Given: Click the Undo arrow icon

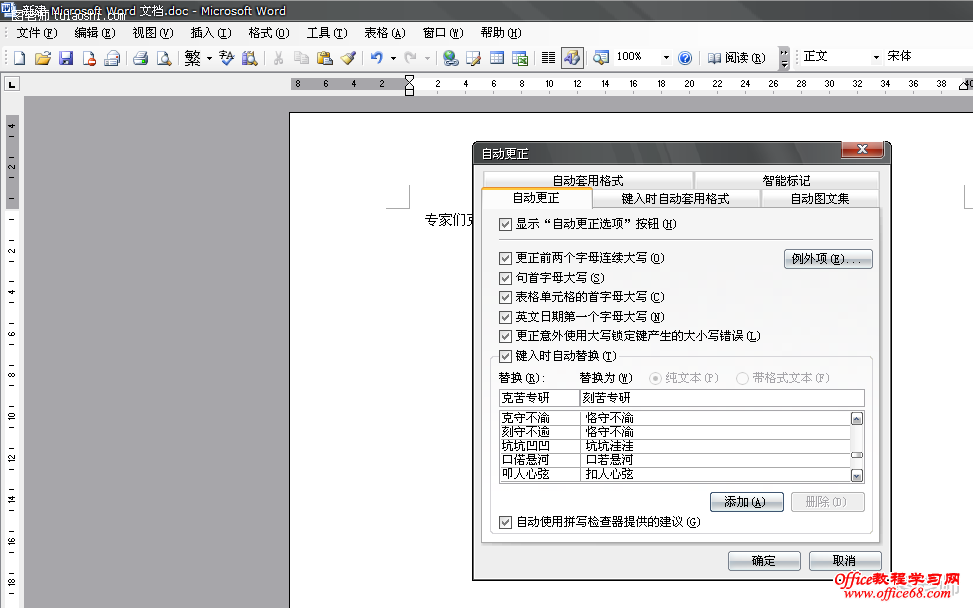Looking at the screenshot, I should coord(376,58).
